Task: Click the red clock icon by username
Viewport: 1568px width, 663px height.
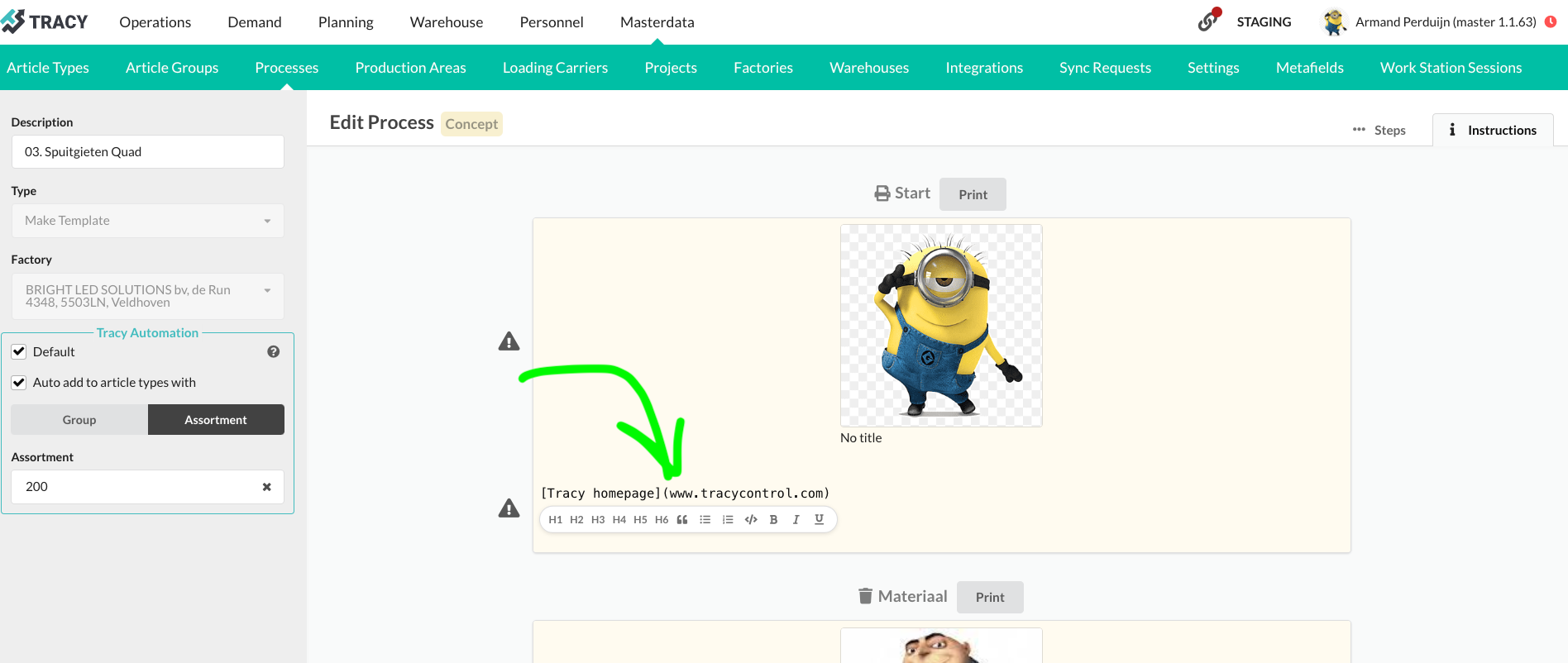Action: click(1551, 21)
